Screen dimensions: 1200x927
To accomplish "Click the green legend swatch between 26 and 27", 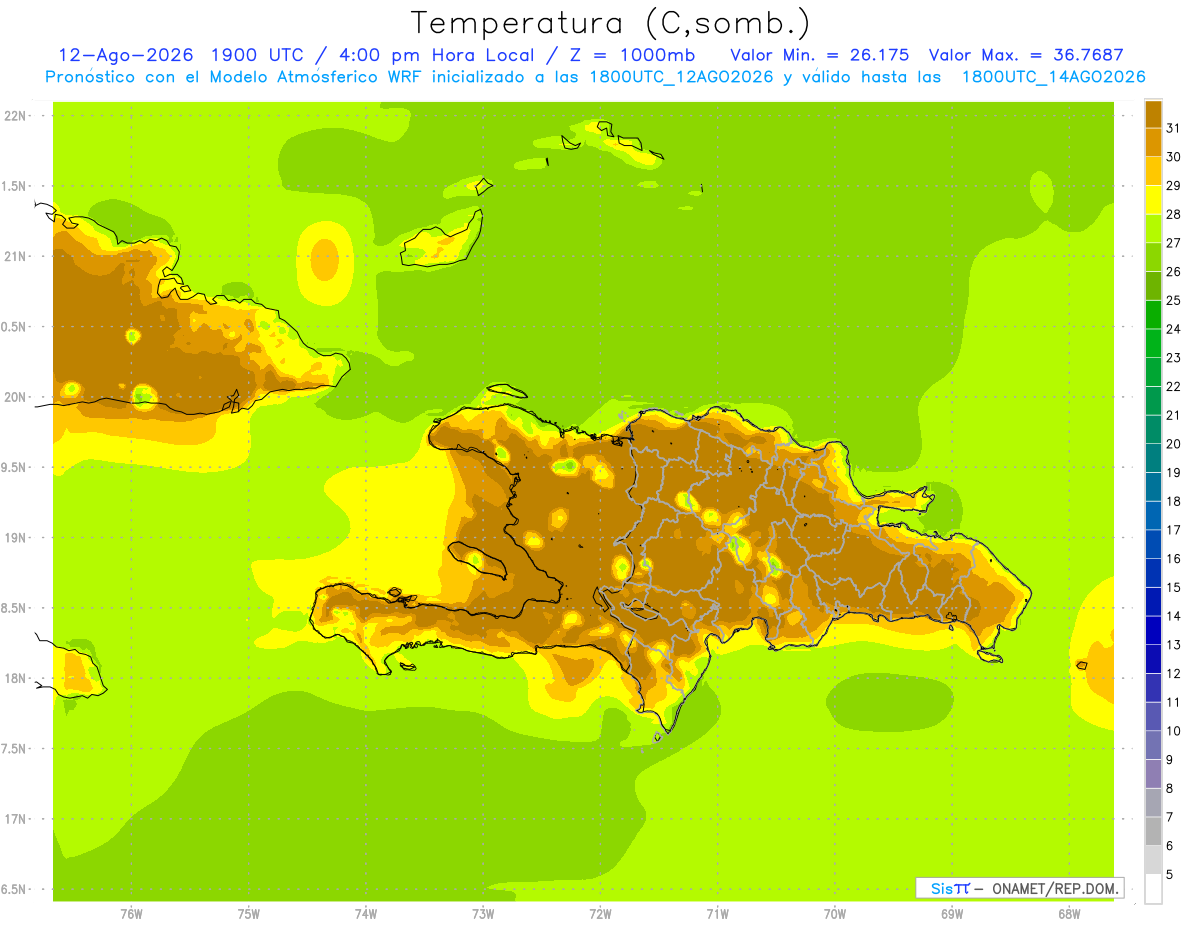I will (x=1153, y=257).
